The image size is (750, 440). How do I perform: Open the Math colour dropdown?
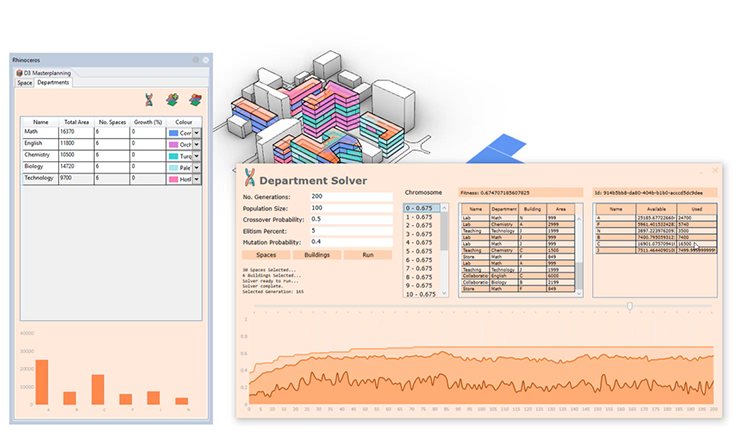(197, 132)
